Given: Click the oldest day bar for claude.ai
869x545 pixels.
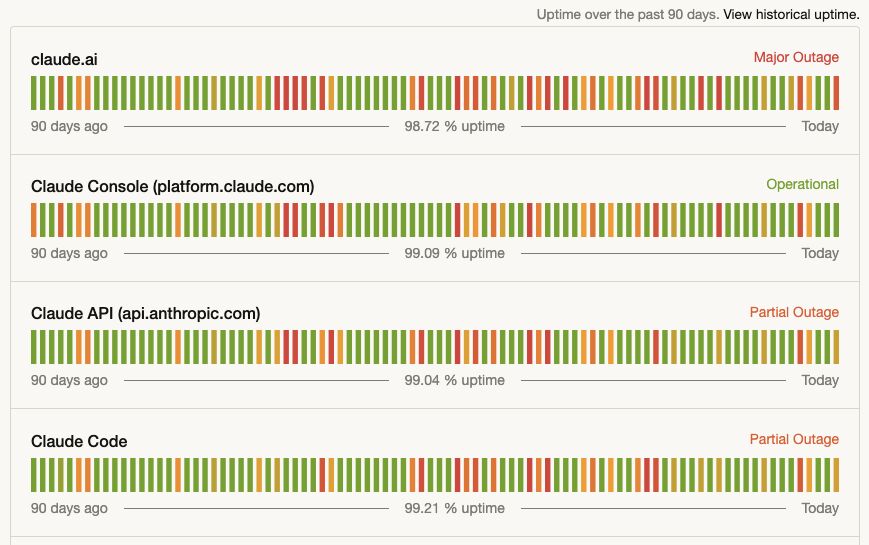Looking at the screenshot, I should (x=34, y=93).
